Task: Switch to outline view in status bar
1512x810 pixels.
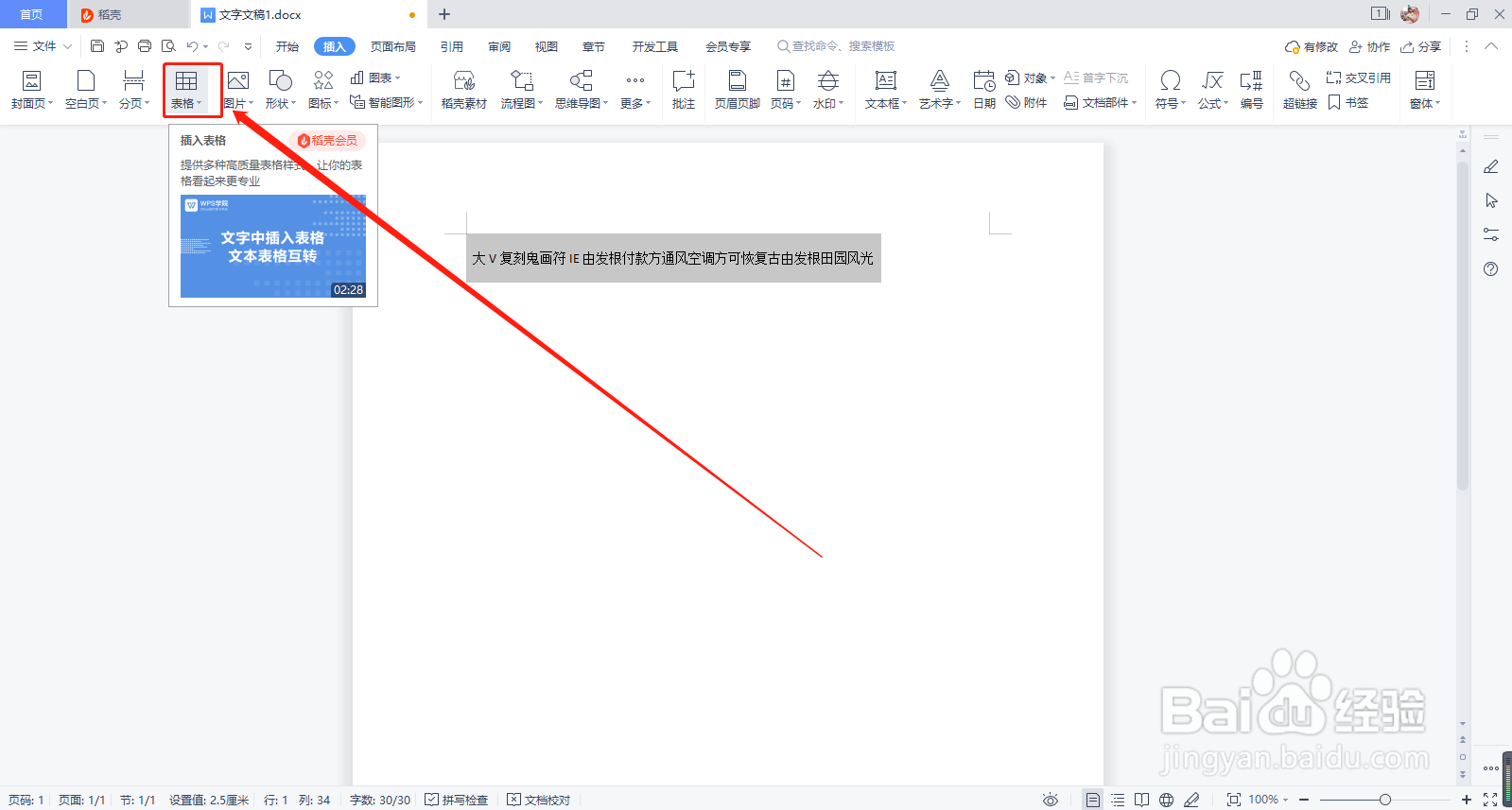Action: point(1118,800)
